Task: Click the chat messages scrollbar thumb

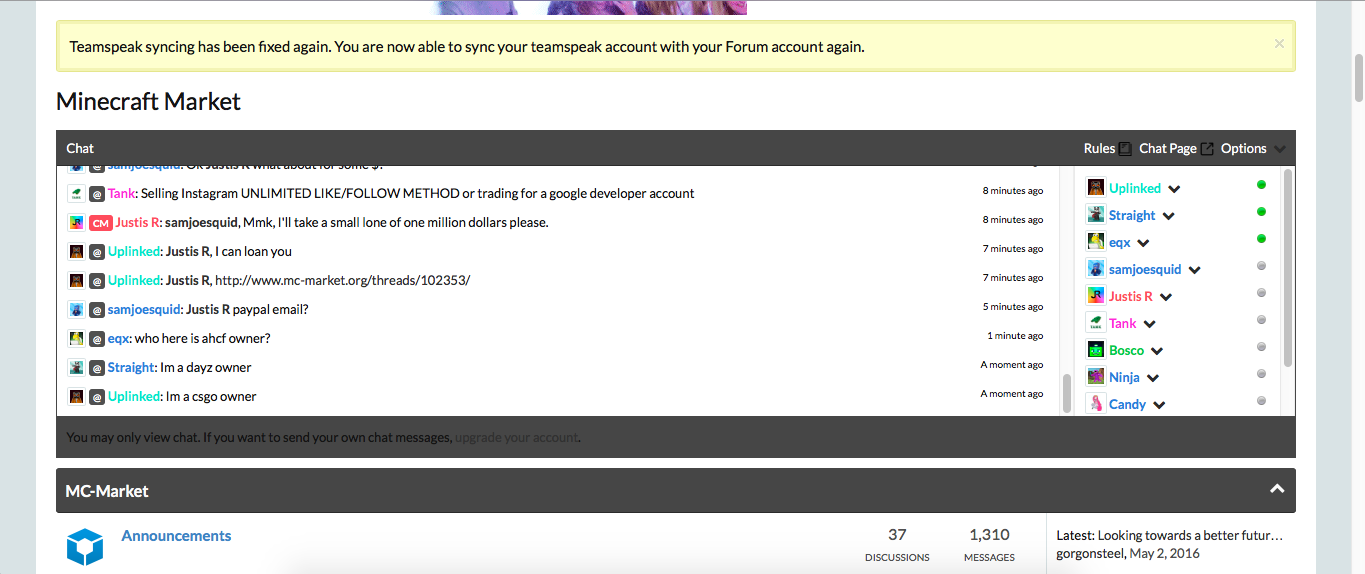Action: [1067, 393]
